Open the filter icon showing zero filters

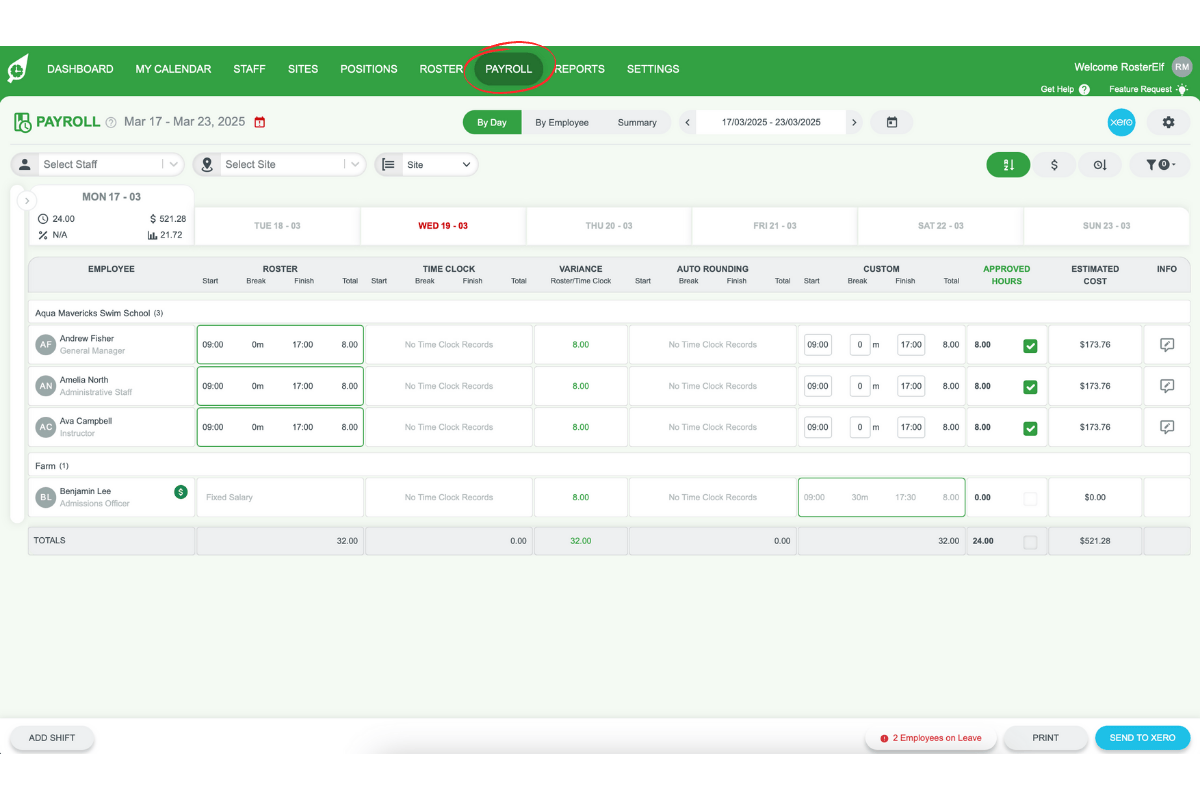tap(1159, 164)
